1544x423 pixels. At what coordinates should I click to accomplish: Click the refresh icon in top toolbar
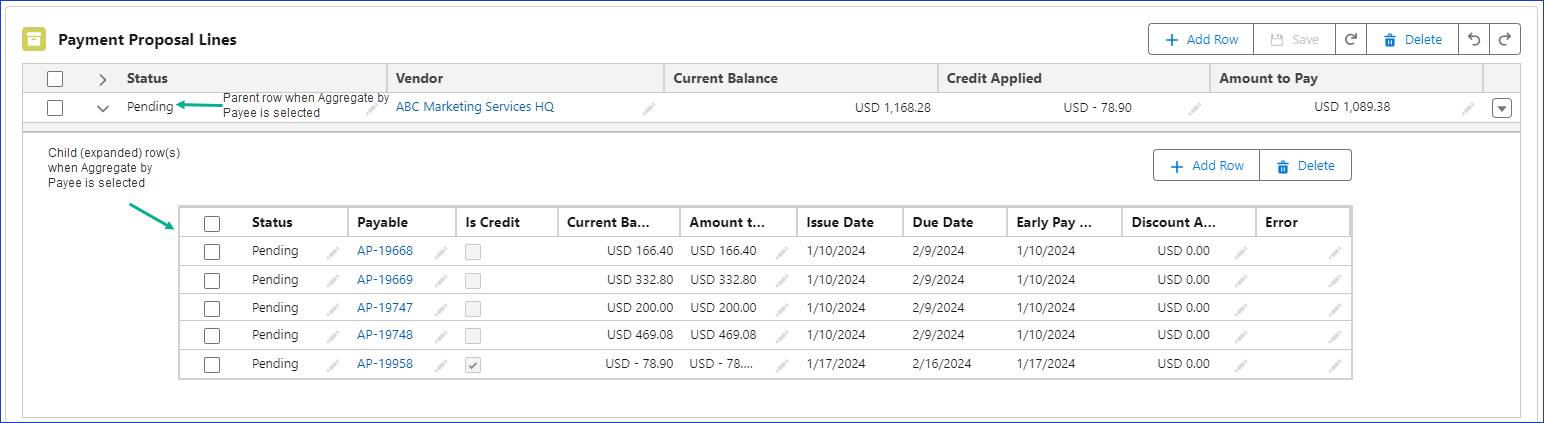(x=1350, y=40)
